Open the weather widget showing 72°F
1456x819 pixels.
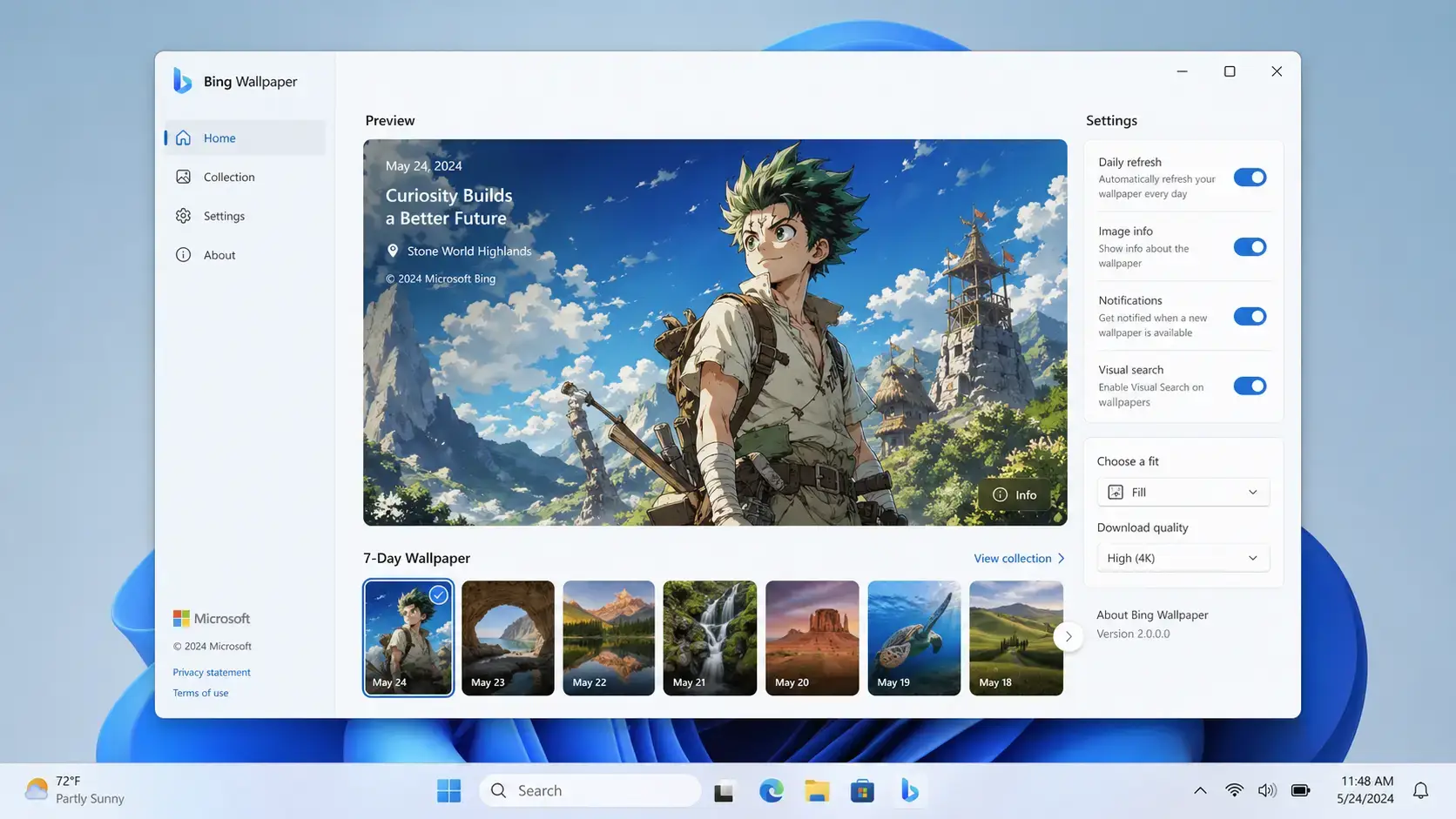75,790
